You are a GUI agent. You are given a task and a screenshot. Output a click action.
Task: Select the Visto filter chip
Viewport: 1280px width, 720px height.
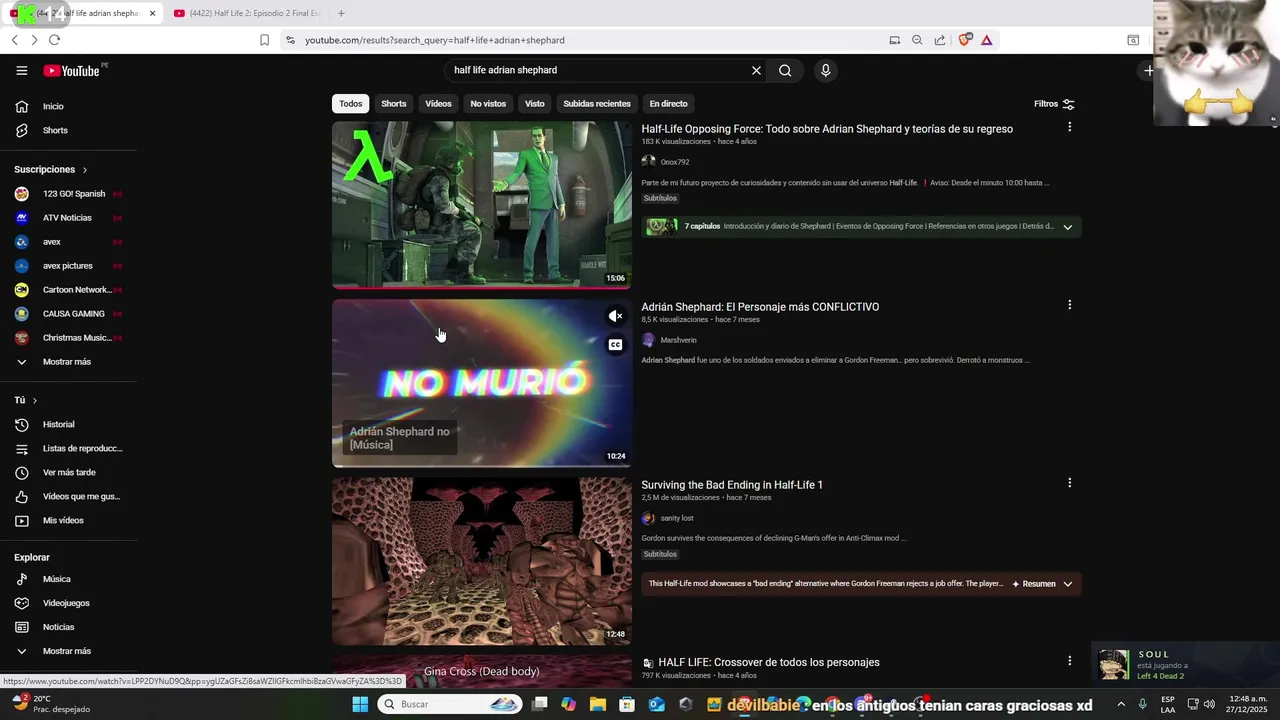pyautogui.click(x=535, y=104)
